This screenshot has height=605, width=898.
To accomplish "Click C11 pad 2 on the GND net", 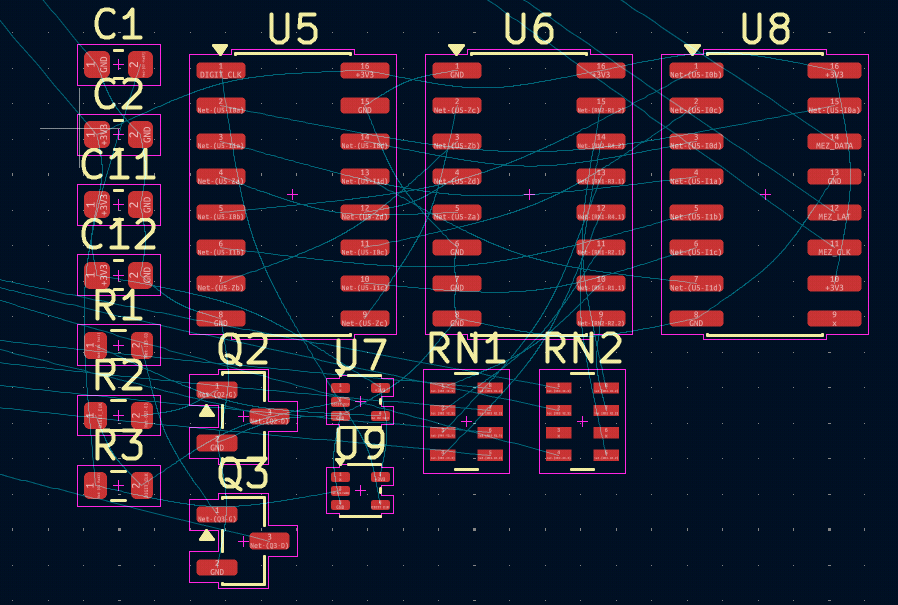I will pos(141,205).
